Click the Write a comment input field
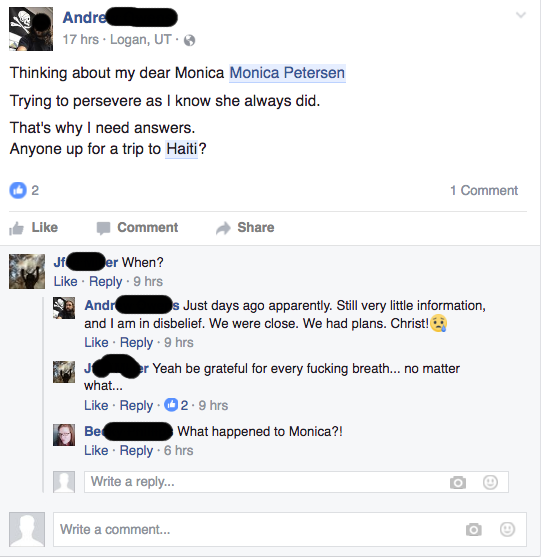Screen dimensions: 541x557 click(x=290, y=529)
